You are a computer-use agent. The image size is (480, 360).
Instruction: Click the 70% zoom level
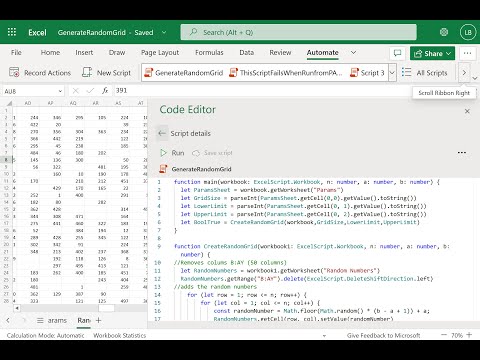pyautogui.click(x=457, y=335)
